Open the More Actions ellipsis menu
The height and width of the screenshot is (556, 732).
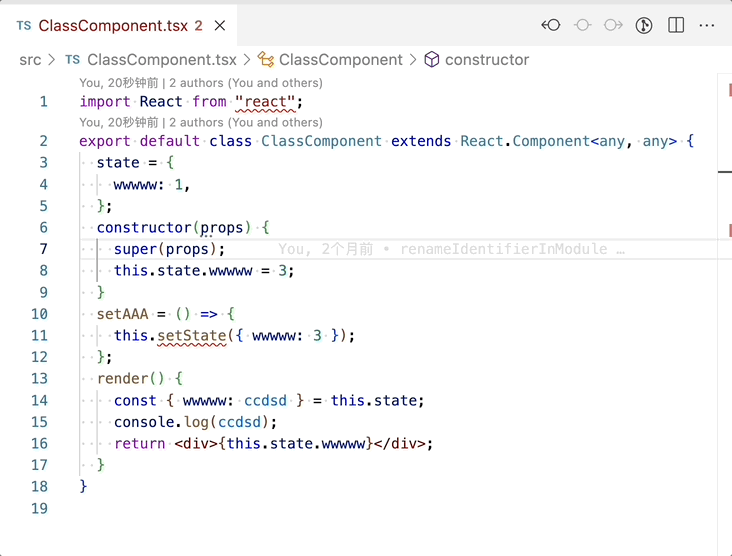tap(707, 25)
